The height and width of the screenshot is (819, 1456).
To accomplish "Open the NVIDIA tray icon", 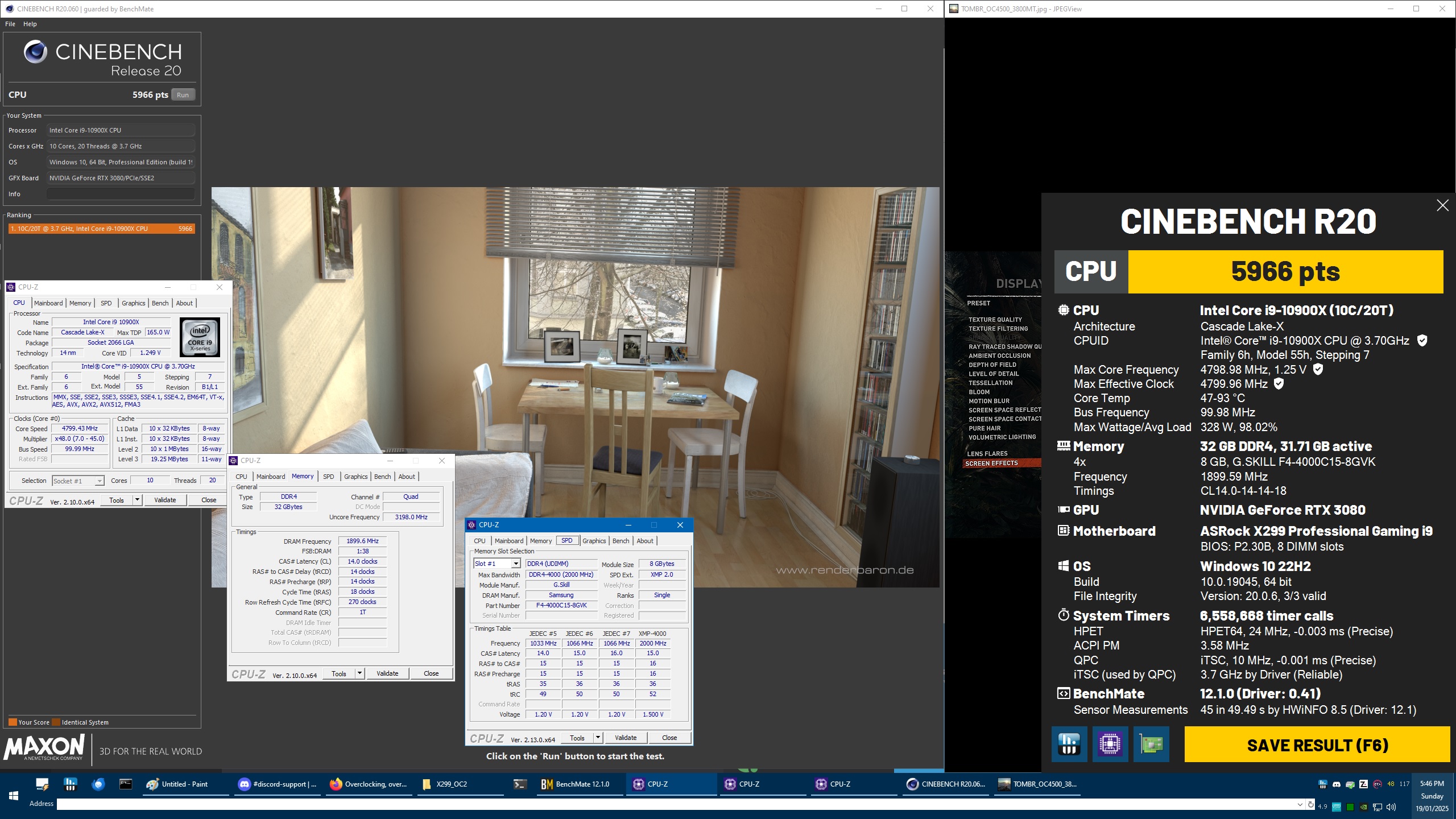I will [1363, 806].
